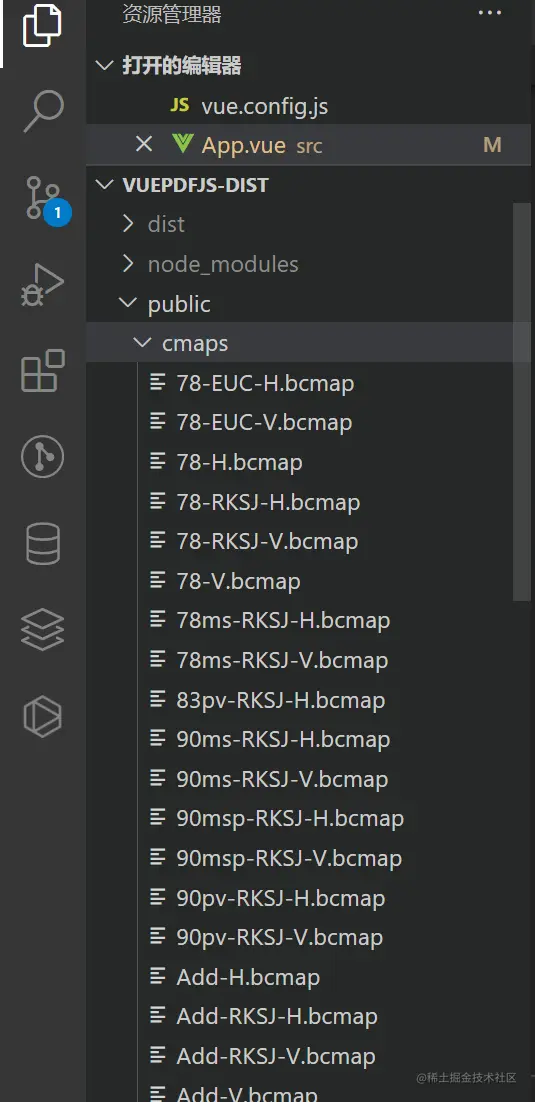Expand the node_modules folder

[x=223, y=264]
